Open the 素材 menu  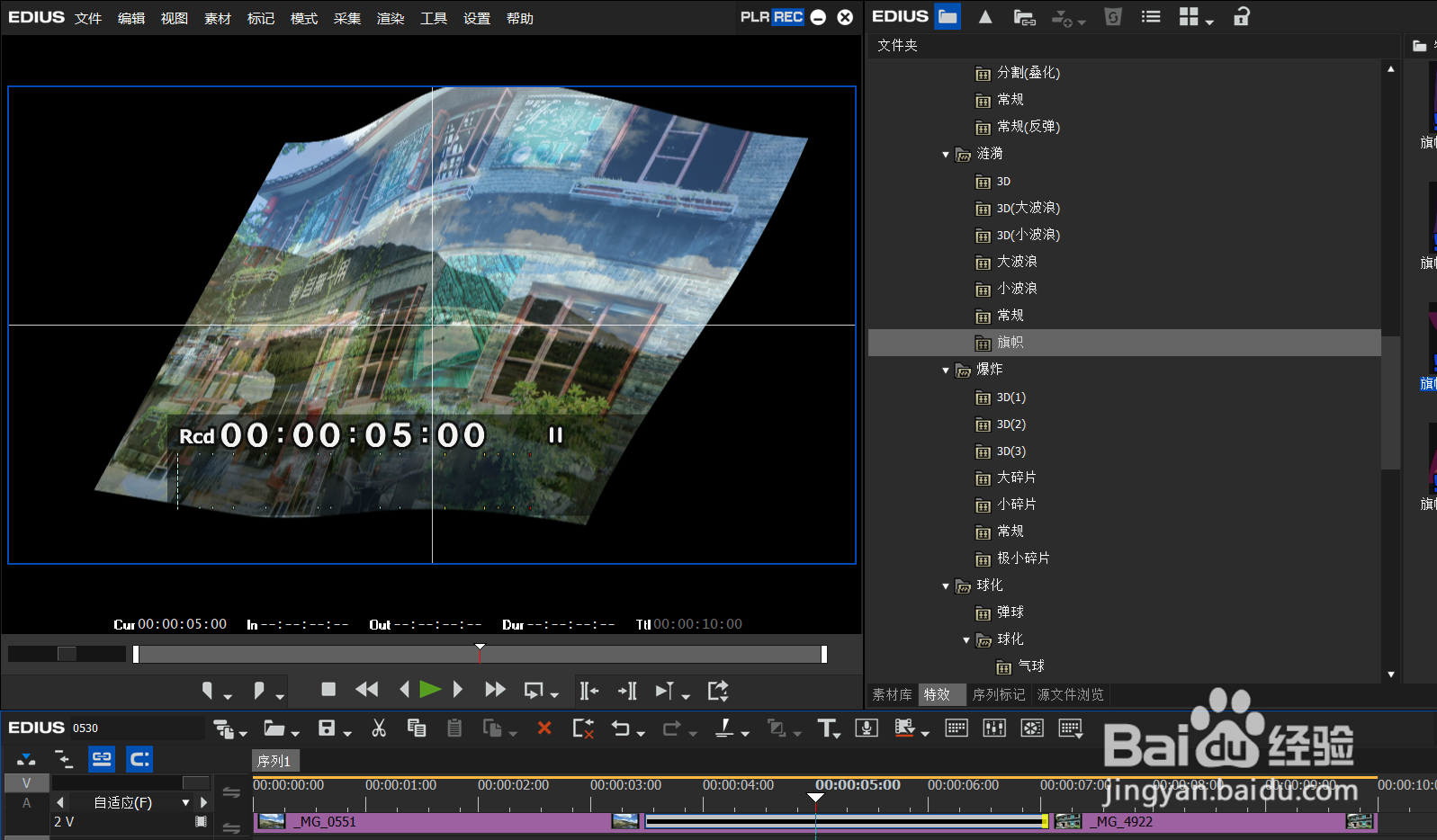tap(218, 18)
